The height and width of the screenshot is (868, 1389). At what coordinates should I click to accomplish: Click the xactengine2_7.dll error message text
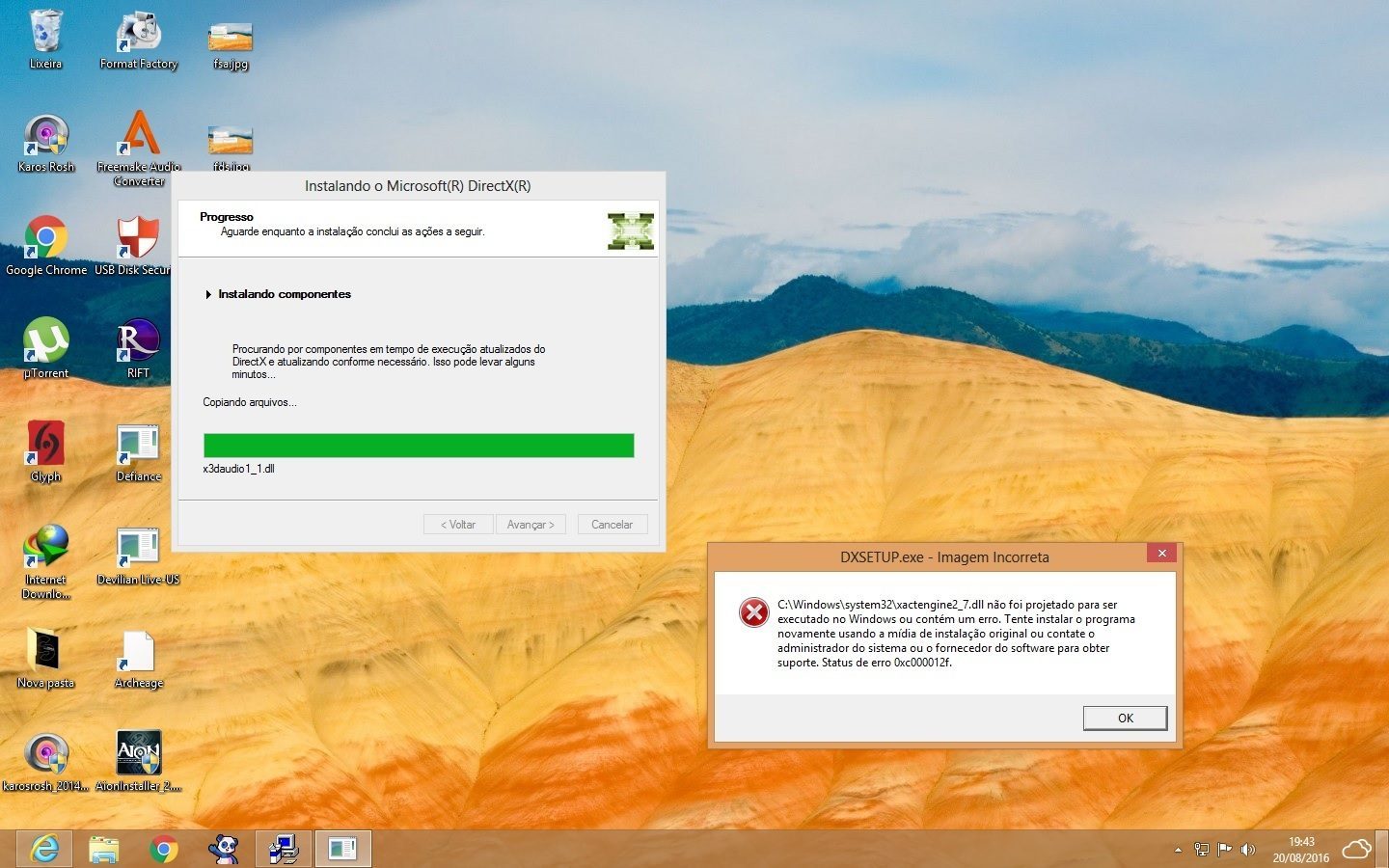[956, 634]
